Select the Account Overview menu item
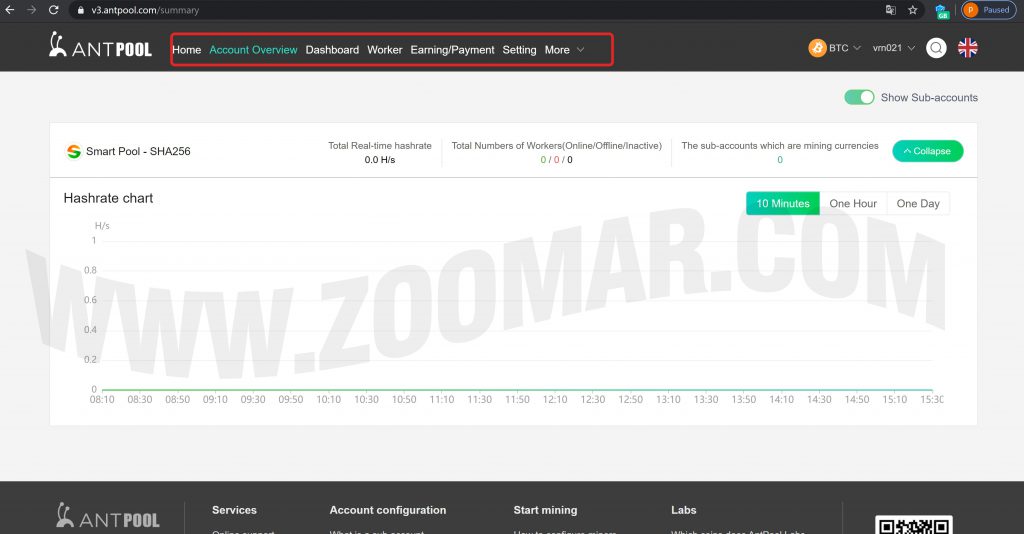The height and width of the screenshot is (534, 1024). click(253, 50)
